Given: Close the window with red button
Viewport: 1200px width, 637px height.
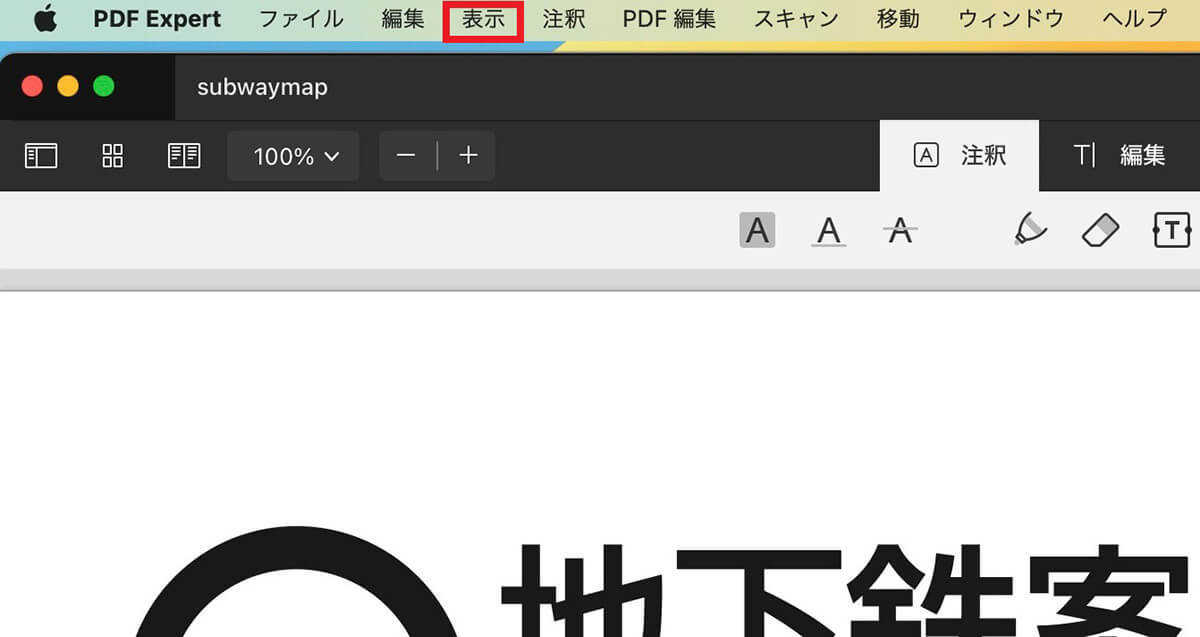Looking at the screenshot, I should [32, 86].
